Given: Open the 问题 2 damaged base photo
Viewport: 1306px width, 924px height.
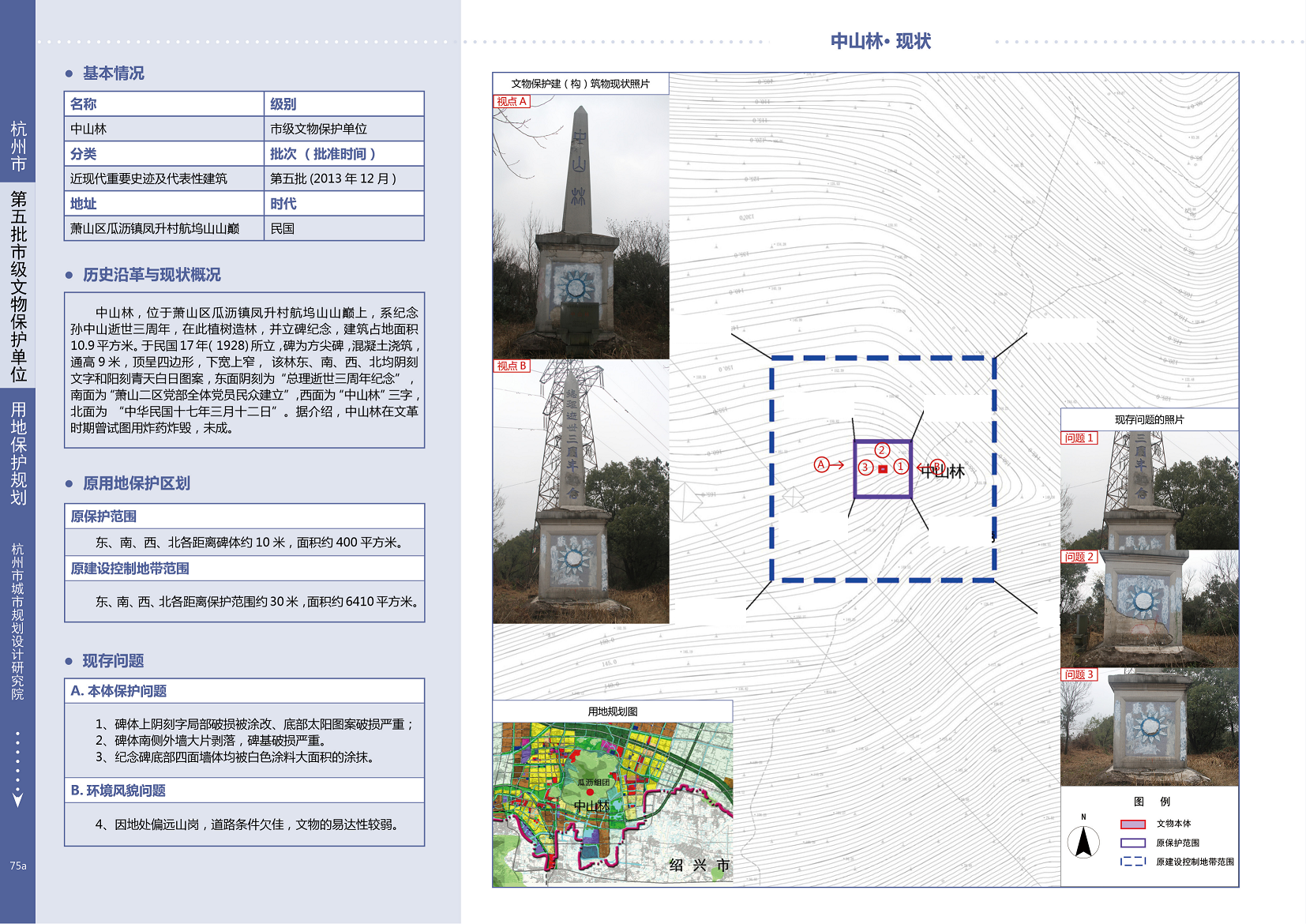Looking at the screenshot, I should 1149,609.
